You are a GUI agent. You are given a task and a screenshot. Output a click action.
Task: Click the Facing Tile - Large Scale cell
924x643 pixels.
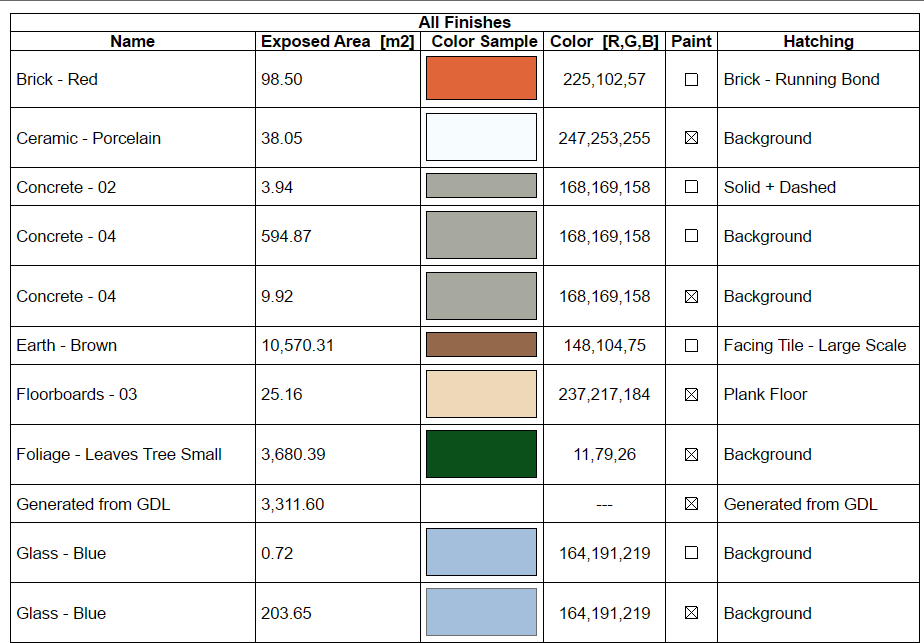[x=814, y=346]
